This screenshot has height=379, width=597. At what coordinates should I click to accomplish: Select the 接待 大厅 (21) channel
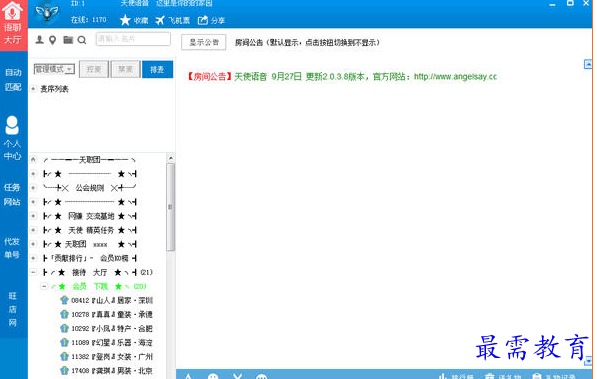point(98,272)
